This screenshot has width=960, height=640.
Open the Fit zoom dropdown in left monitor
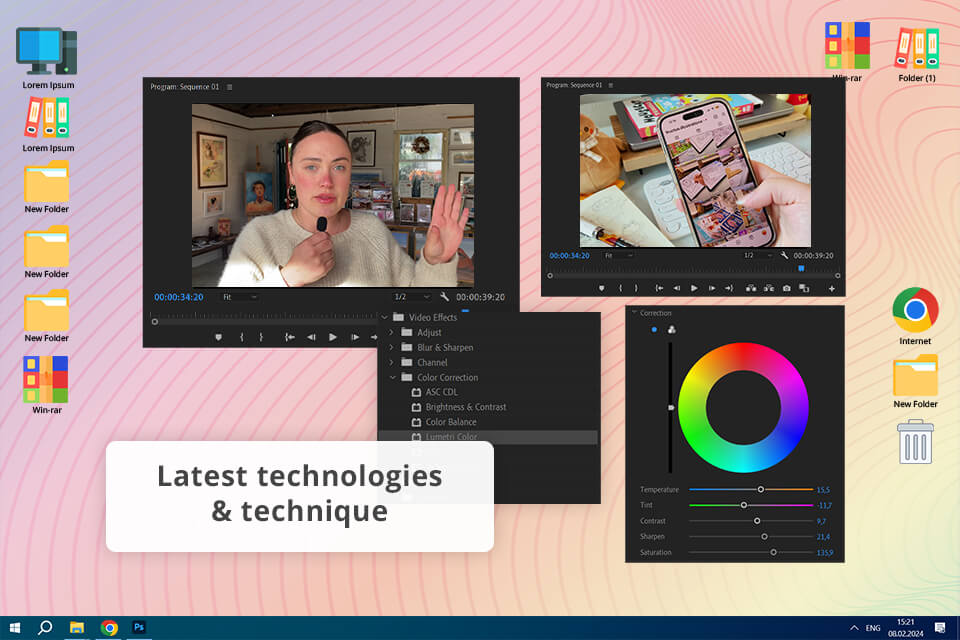pos(240,297)
